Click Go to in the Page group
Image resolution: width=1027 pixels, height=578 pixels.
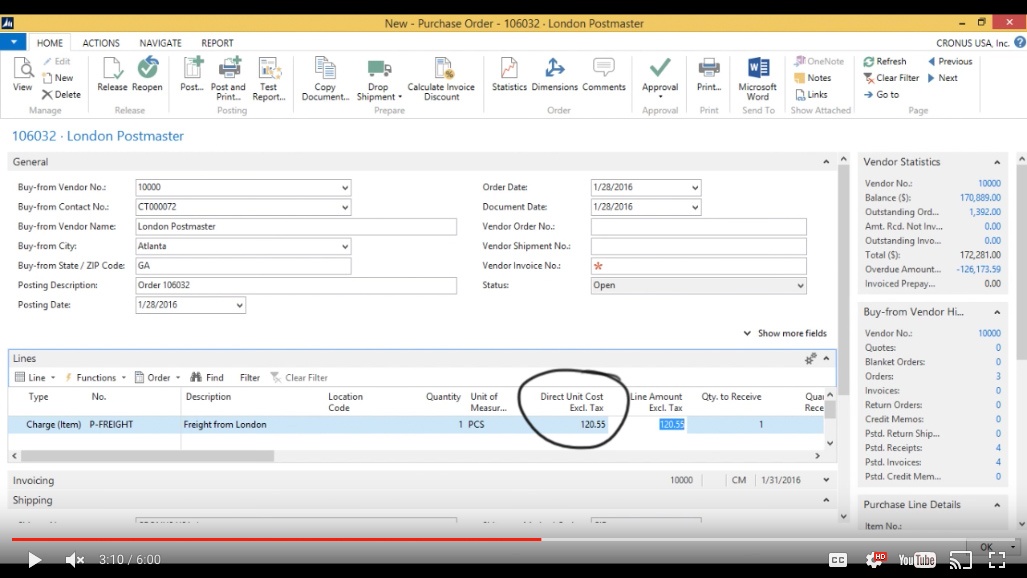tap(881, 94)
